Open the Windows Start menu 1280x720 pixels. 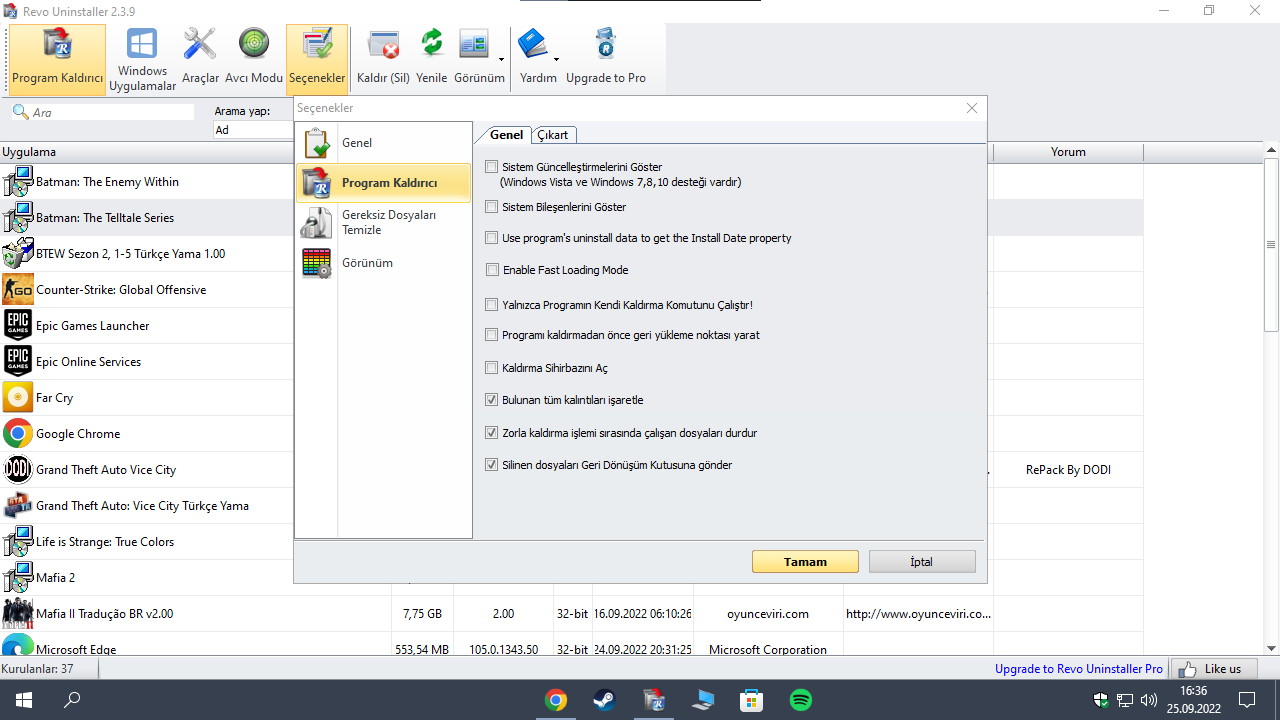[23, 700]
